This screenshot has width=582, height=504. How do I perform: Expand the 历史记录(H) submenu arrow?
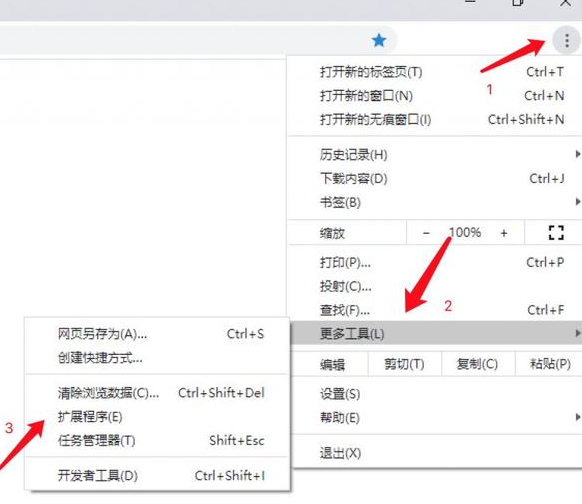click(x=577, y=154)
